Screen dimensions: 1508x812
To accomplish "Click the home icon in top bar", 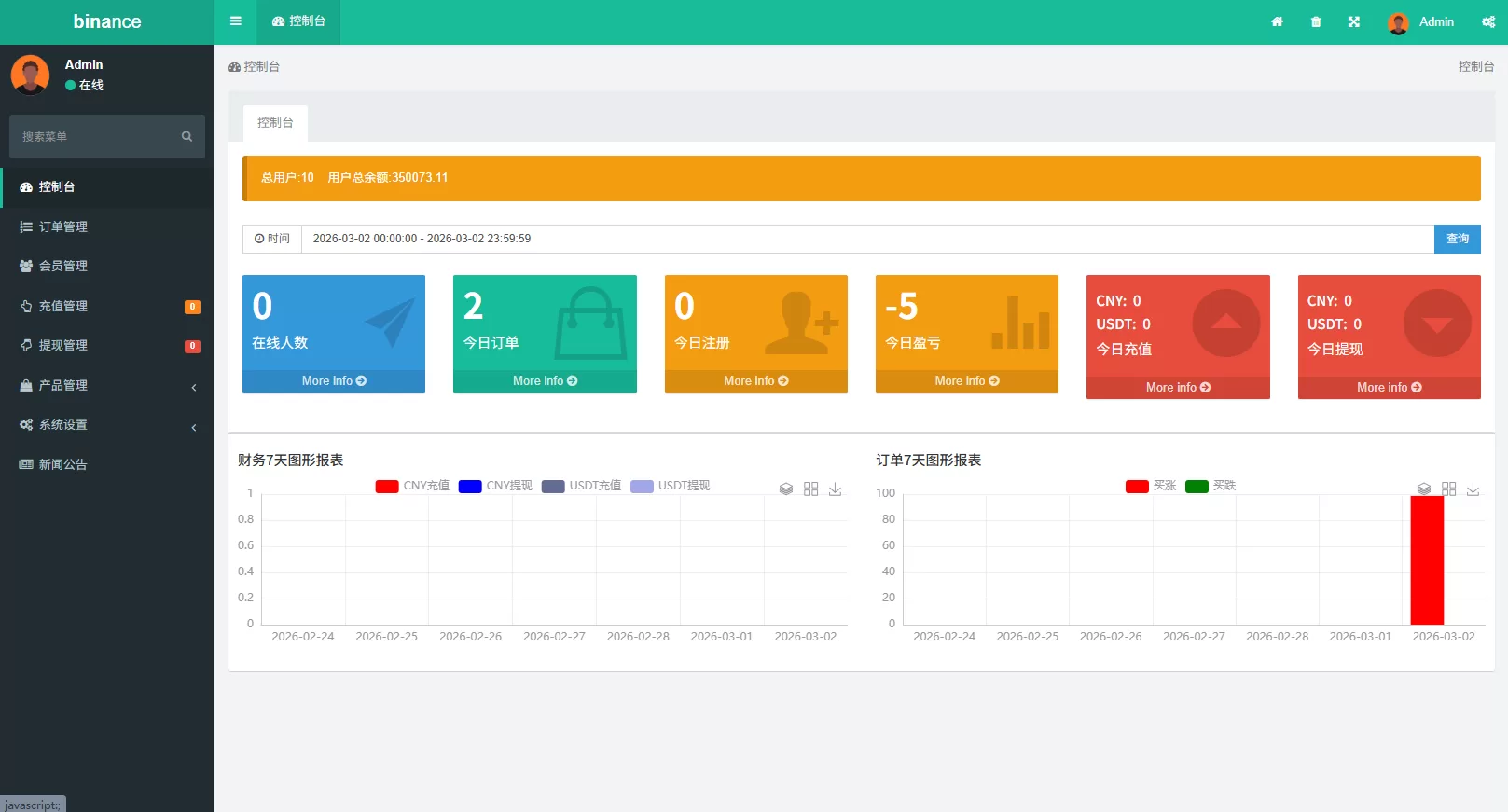I will coord(1277,22).
